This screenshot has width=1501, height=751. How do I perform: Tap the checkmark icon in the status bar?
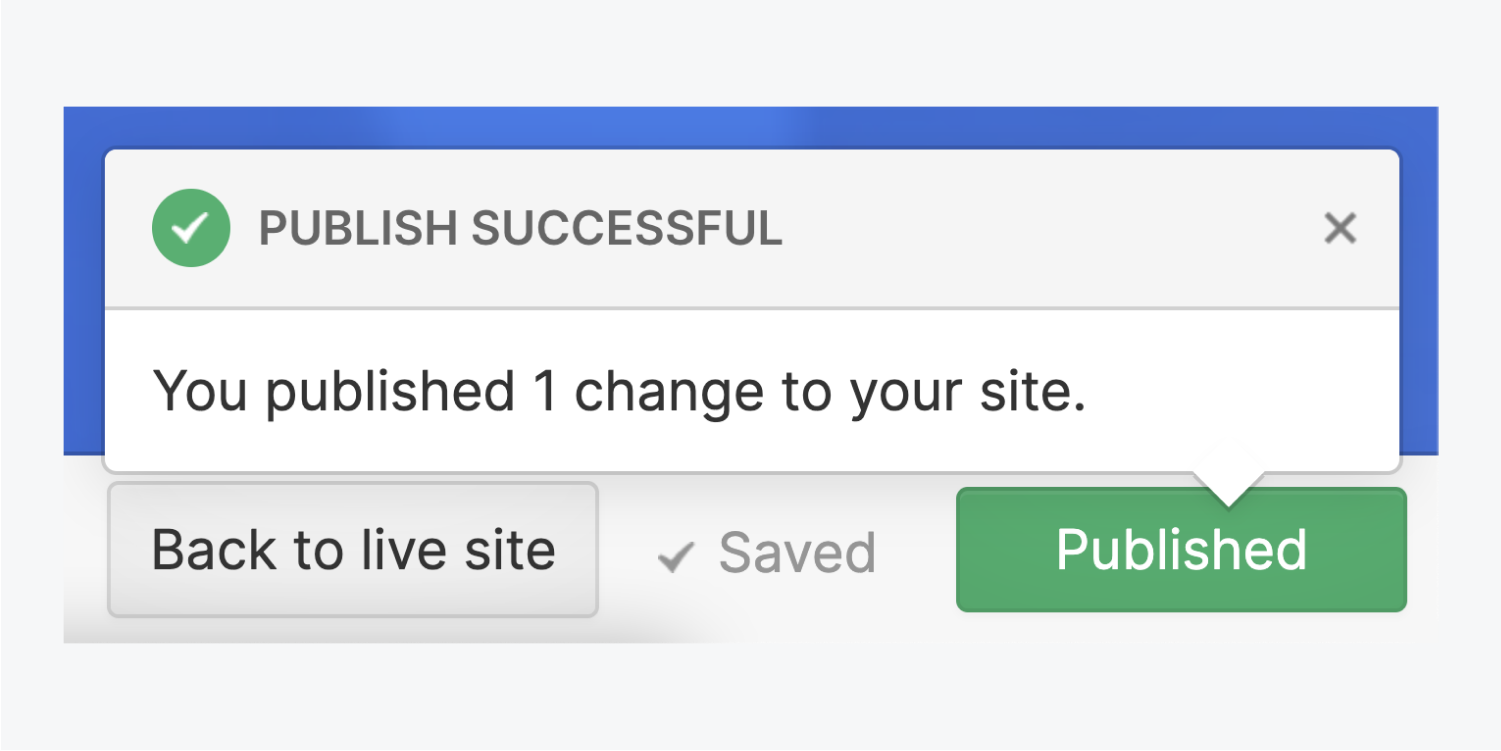(x=677, y=555)
